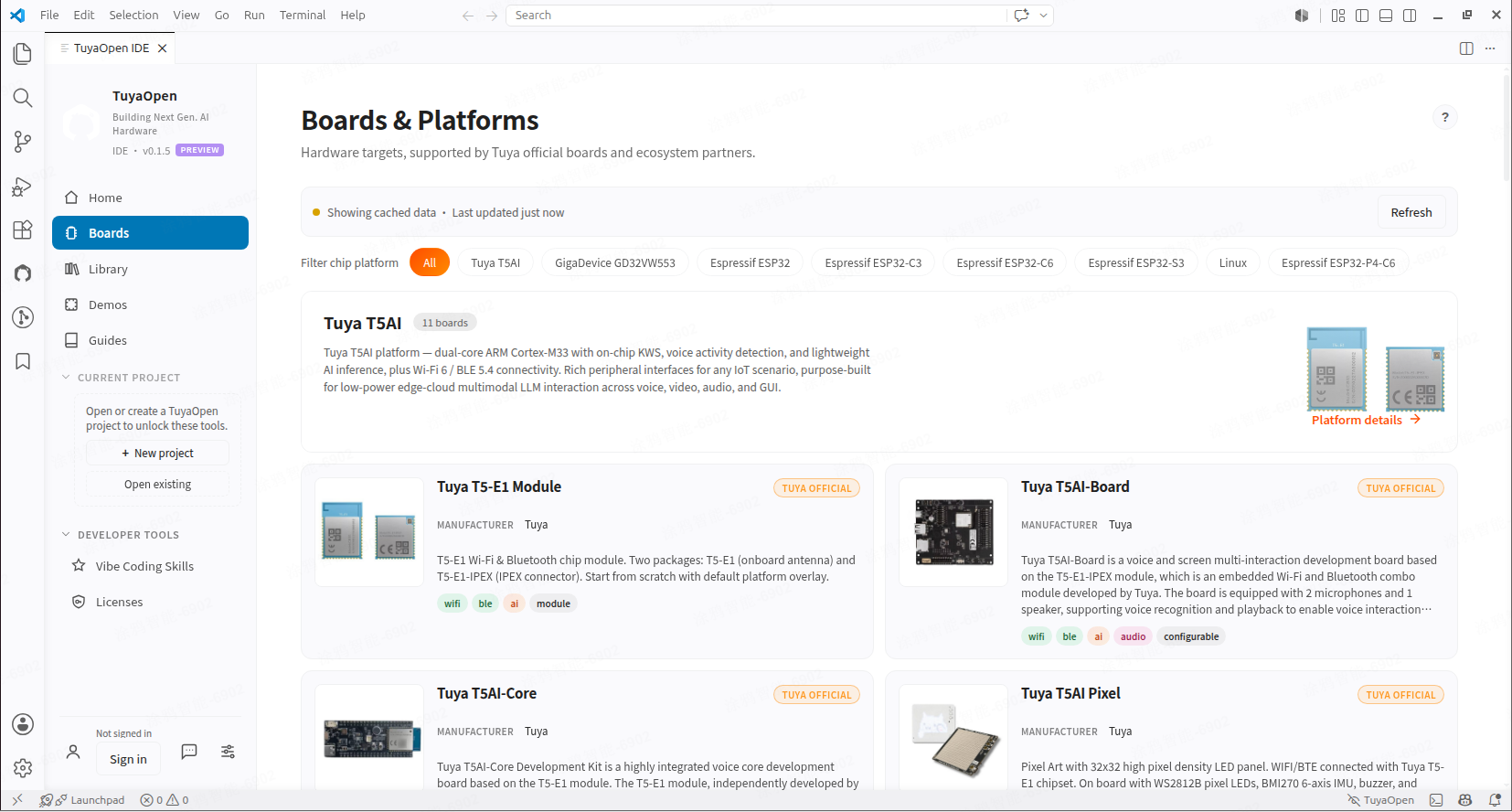Select the Linux platform filter chip
This screenshot has height=812, width=1512.
(x=1233, y=262)
